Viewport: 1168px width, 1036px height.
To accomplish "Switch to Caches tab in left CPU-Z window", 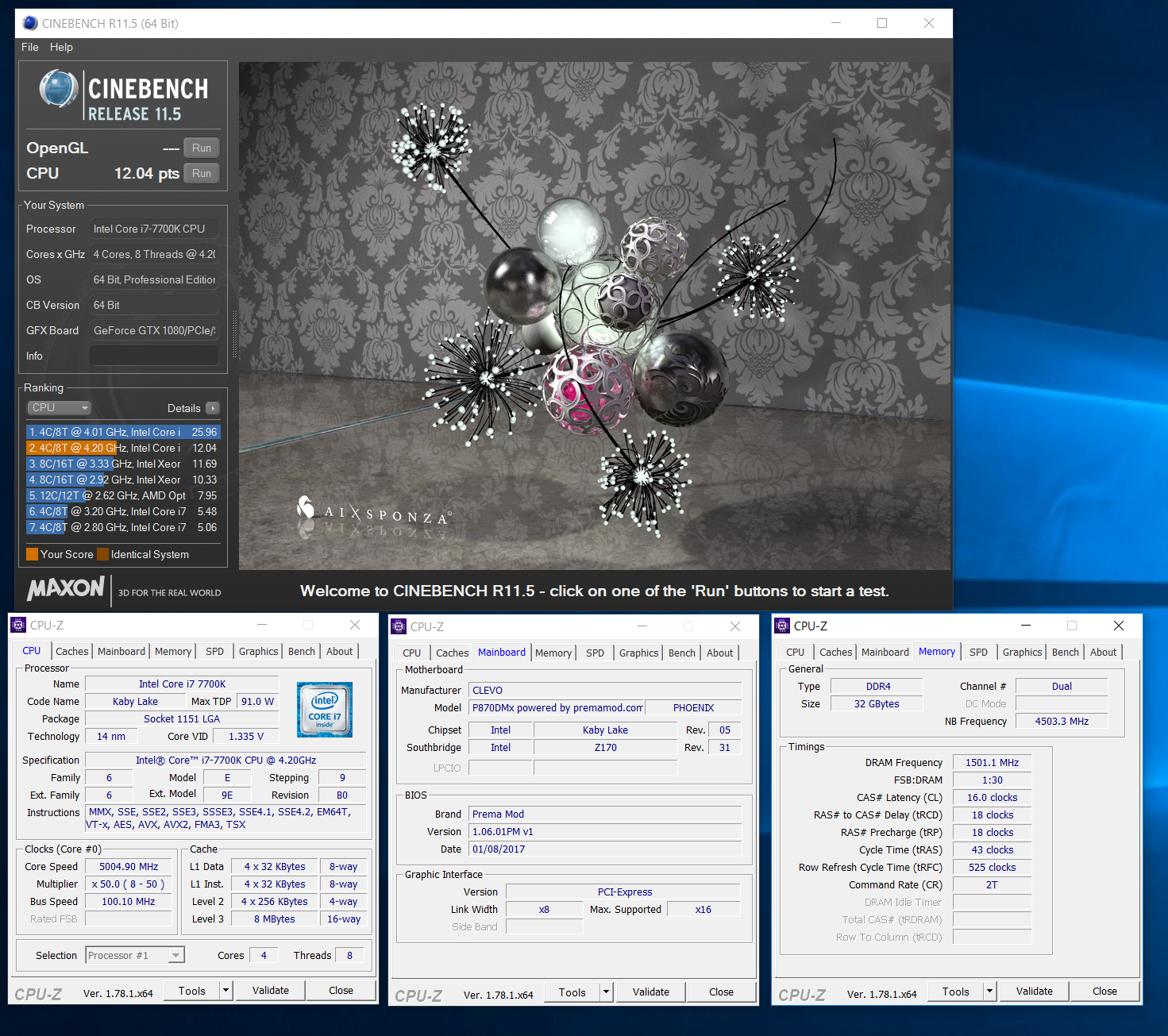I will coord(72,651).
